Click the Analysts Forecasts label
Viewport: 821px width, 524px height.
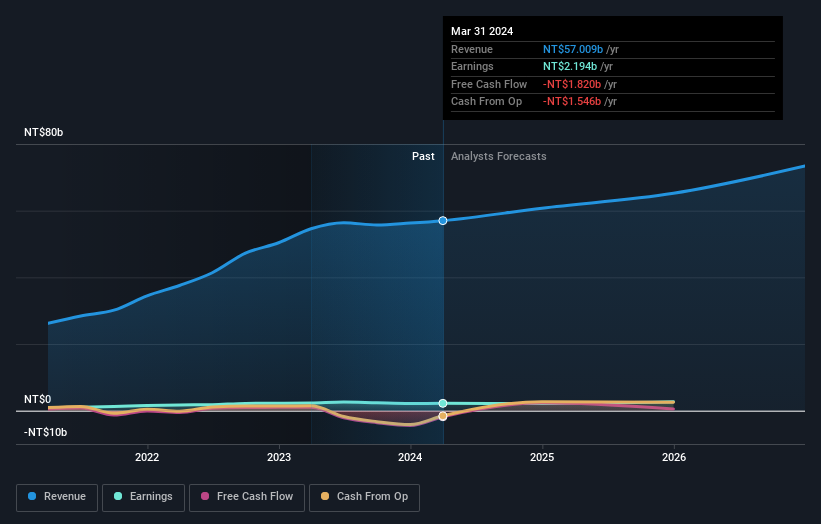click(x=498, y=156)
